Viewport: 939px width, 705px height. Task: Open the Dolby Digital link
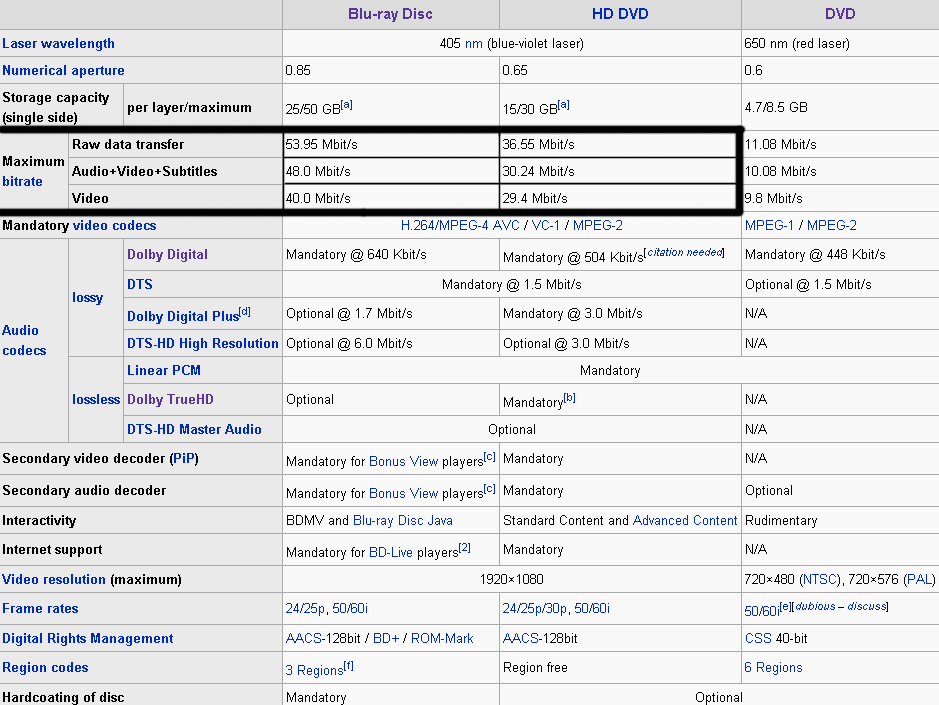point(167,255)
